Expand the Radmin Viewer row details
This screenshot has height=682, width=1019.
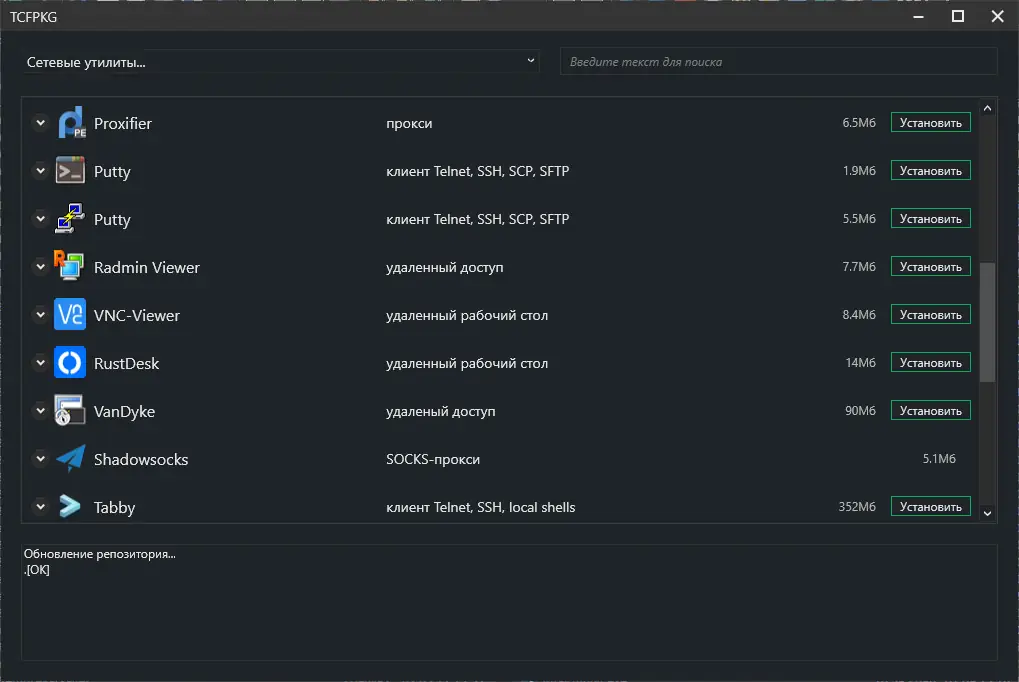(x=40, y=267)
